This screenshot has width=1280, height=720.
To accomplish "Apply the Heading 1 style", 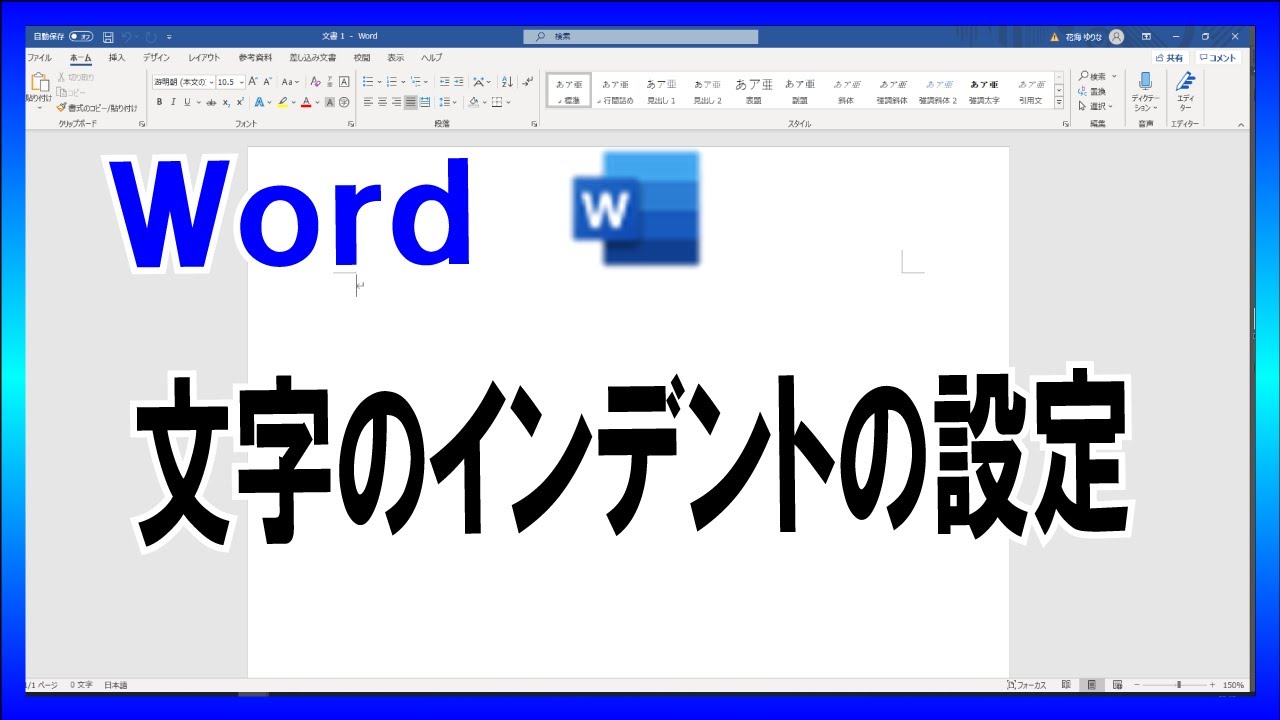I will pyautogui.click(x=661, y=91).
